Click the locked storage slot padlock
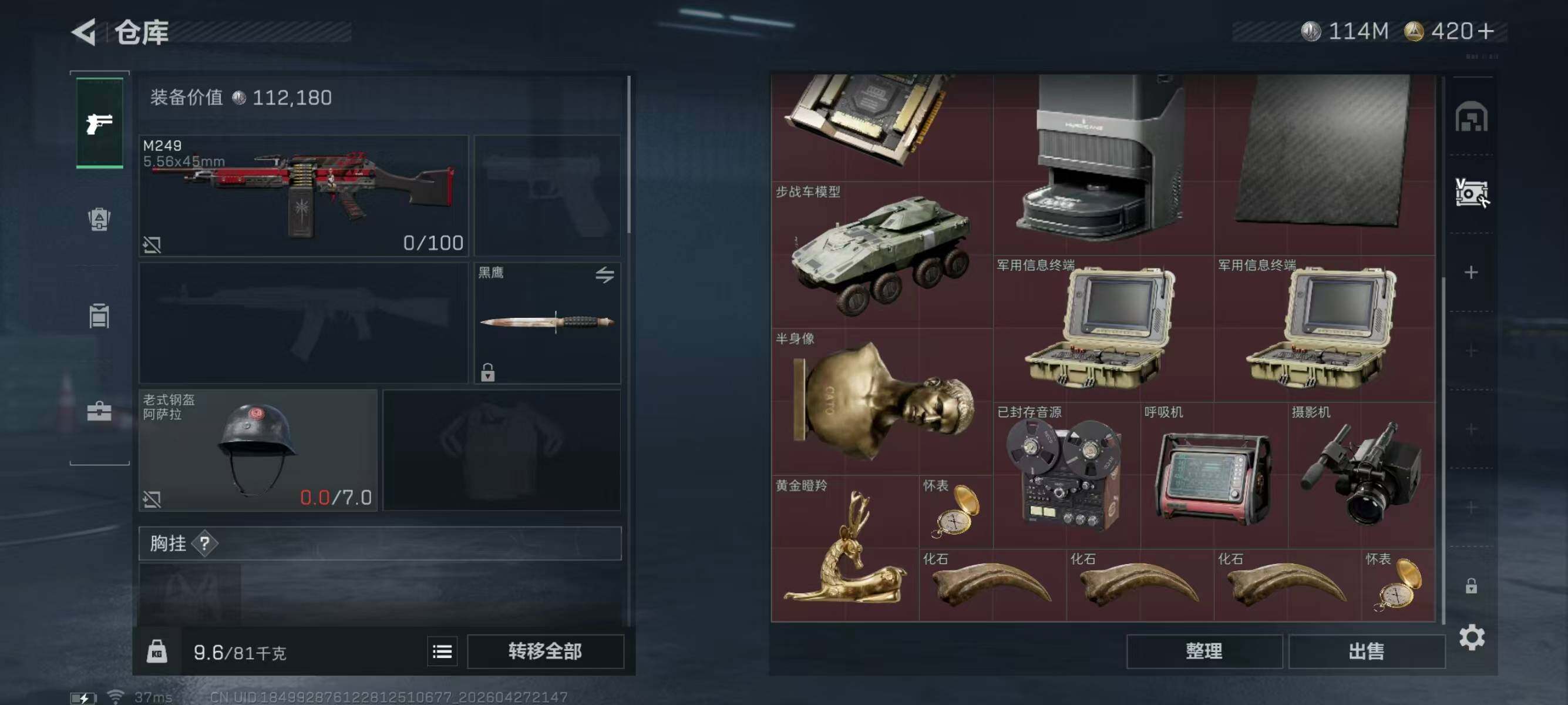1568x705 pixels. pos(1471,586)
